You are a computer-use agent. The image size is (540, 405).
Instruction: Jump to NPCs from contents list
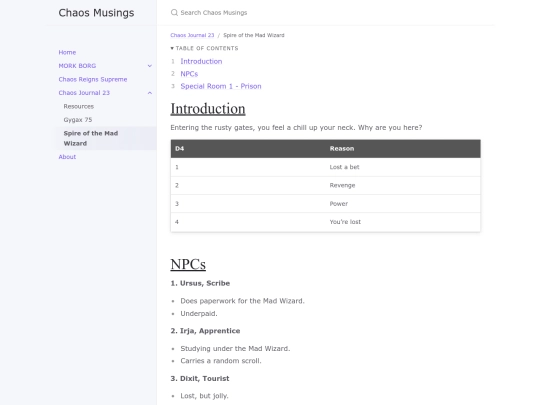pos(189,74)
